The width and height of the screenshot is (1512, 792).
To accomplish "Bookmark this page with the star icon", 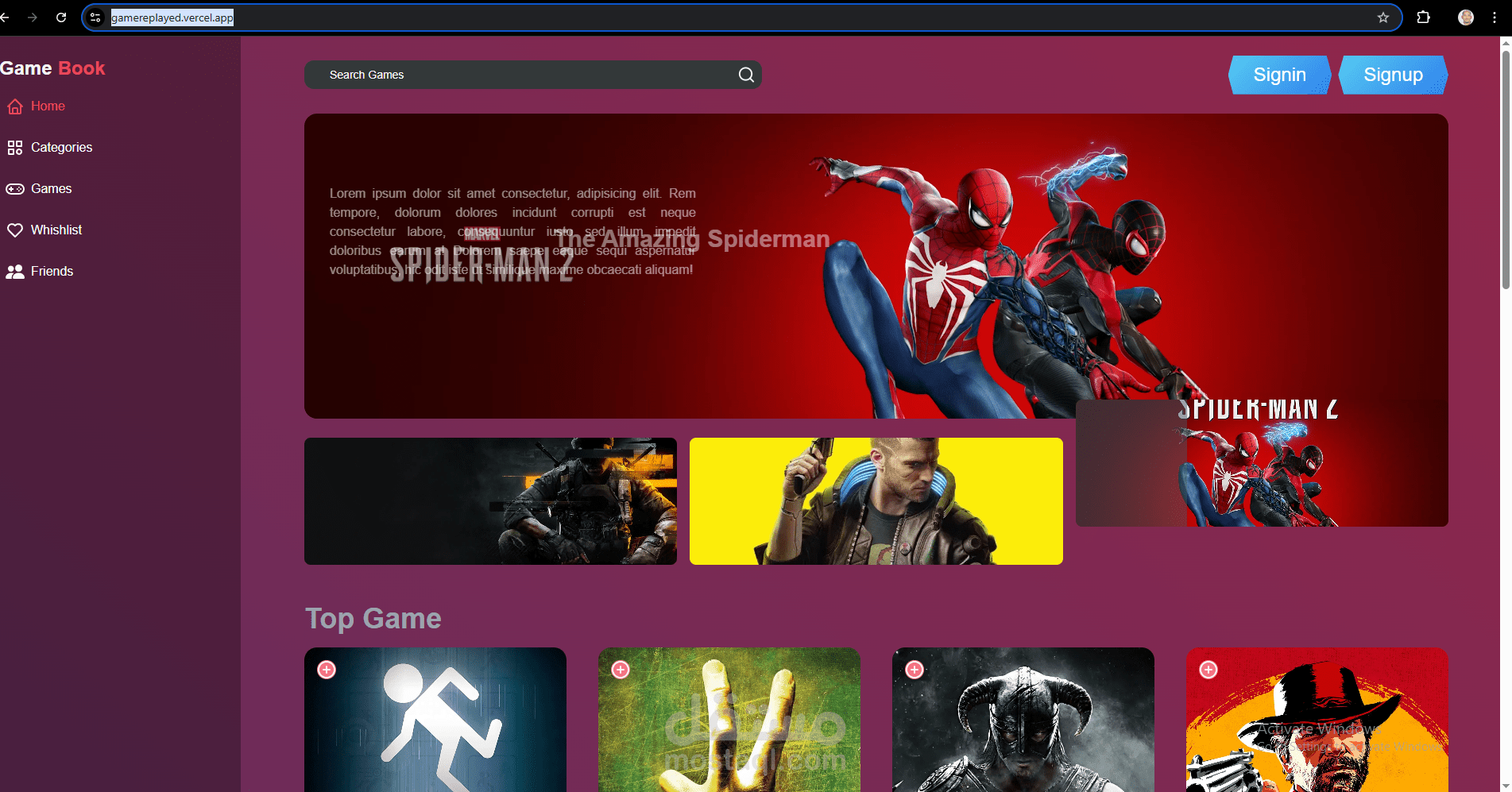I will click(x=1383, y=17).
